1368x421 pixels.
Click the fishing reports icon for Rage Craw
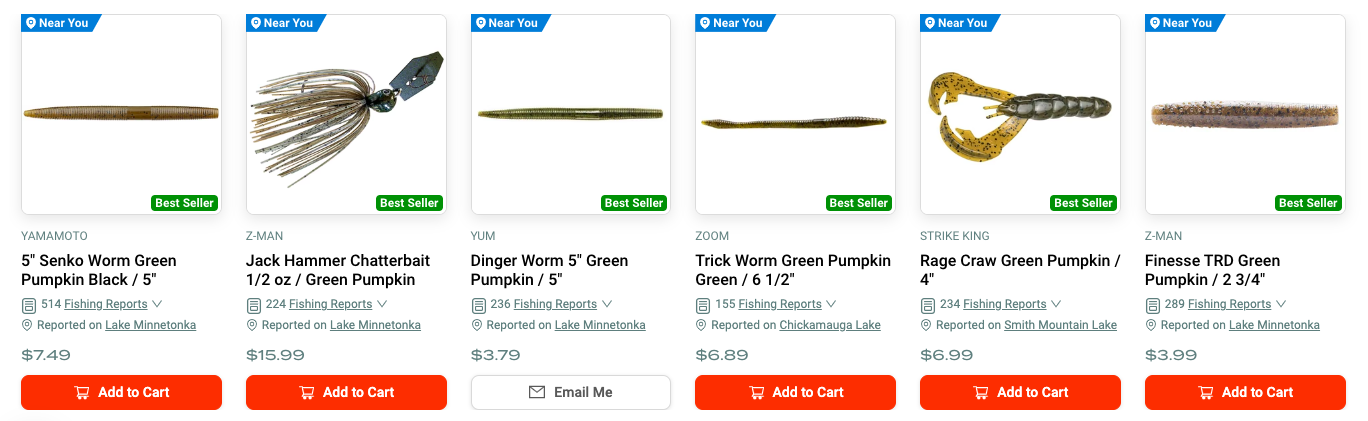click(928, 305)
